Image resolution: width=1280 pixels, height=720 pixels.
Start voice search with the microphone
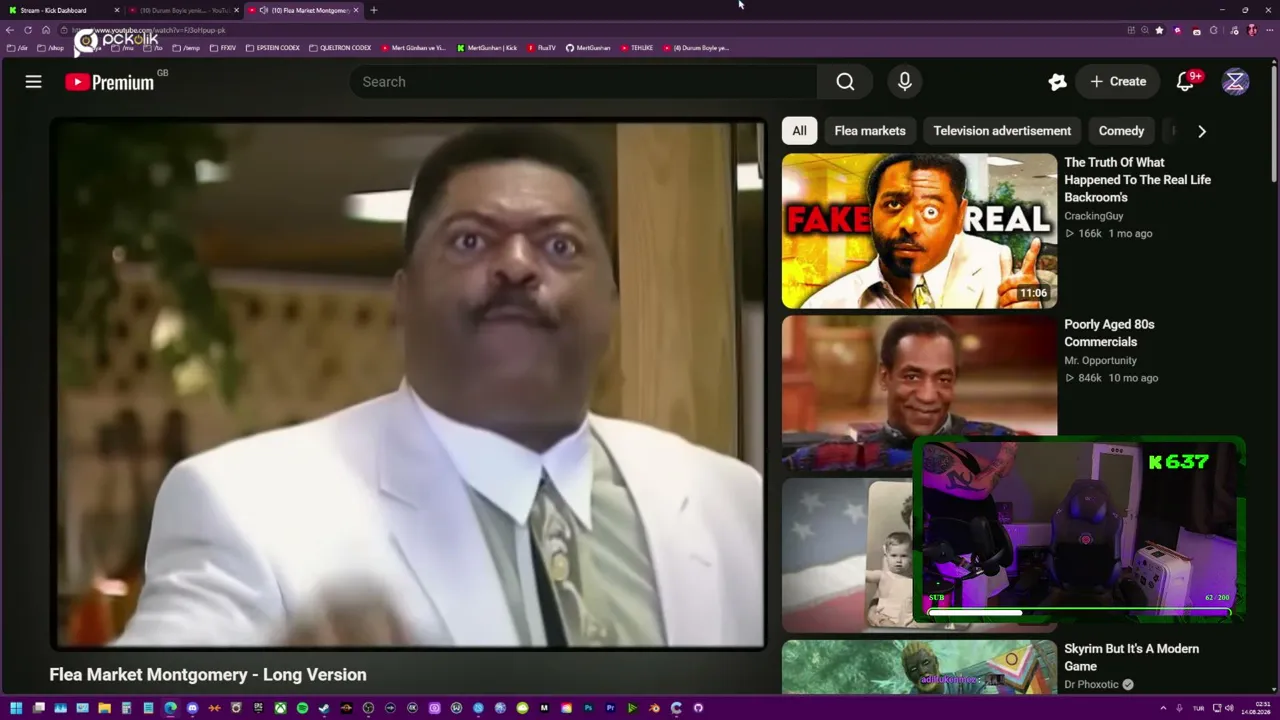(x=905, y=82)
